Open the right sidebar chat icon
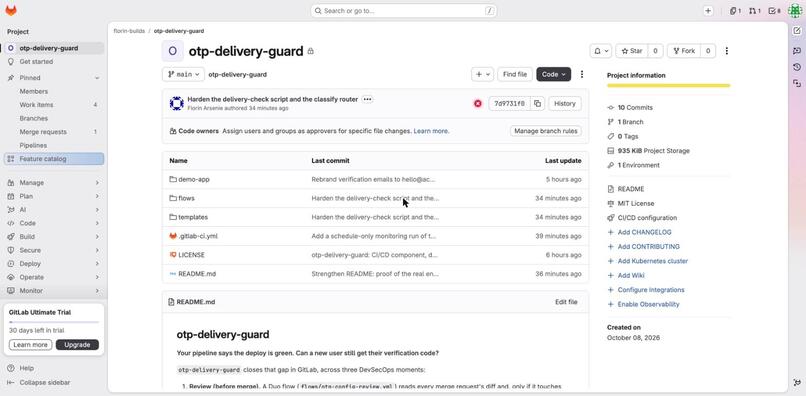Viewport: 806px width, 396px height. click(x=797, y=50)
